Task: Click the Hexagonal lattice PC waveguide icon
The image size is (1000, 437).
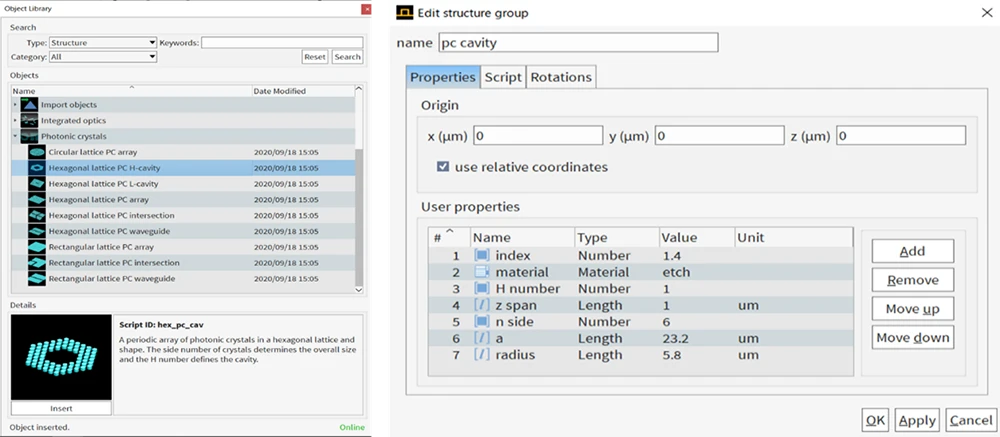Action: [38, 231]
